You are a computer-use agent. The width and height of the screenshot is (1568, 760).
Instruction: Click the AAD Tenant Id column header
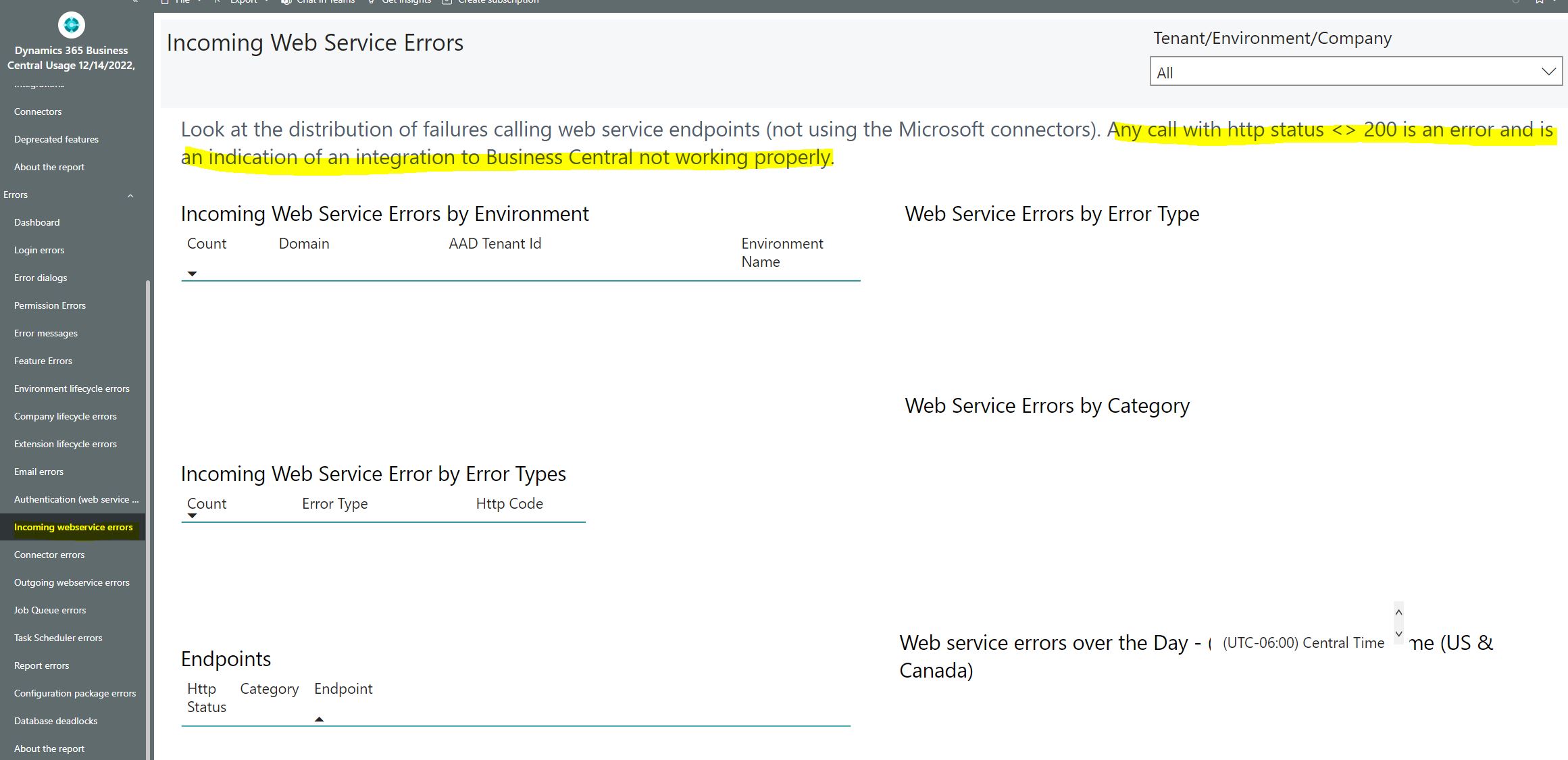pyautogui.click(x=495, y=244)
